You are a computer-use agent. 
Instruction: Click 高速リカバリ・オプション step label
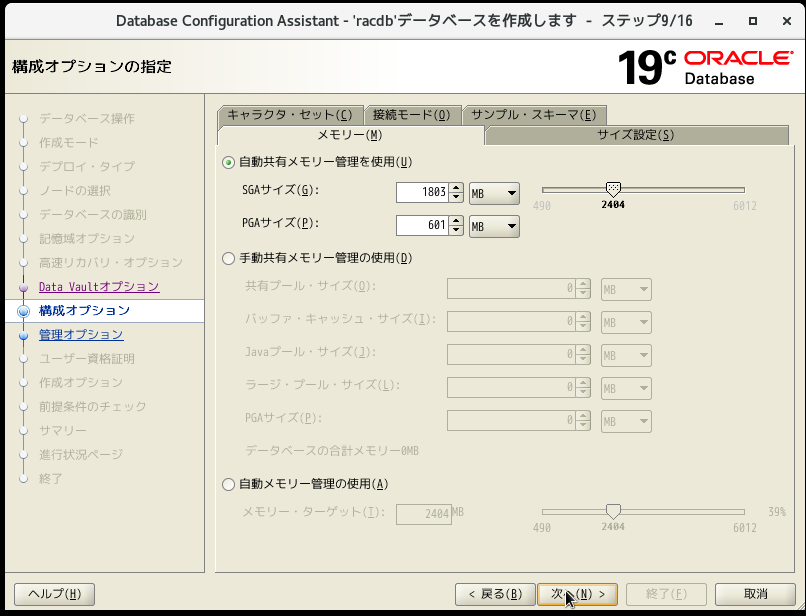111,263
